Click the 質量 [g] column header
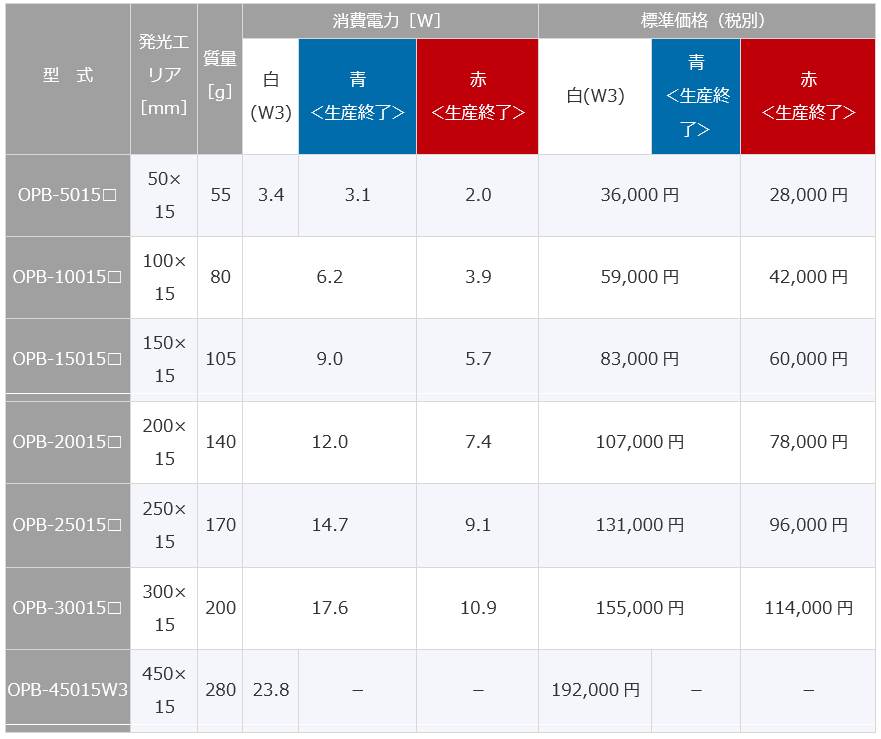 click(220, 76)
